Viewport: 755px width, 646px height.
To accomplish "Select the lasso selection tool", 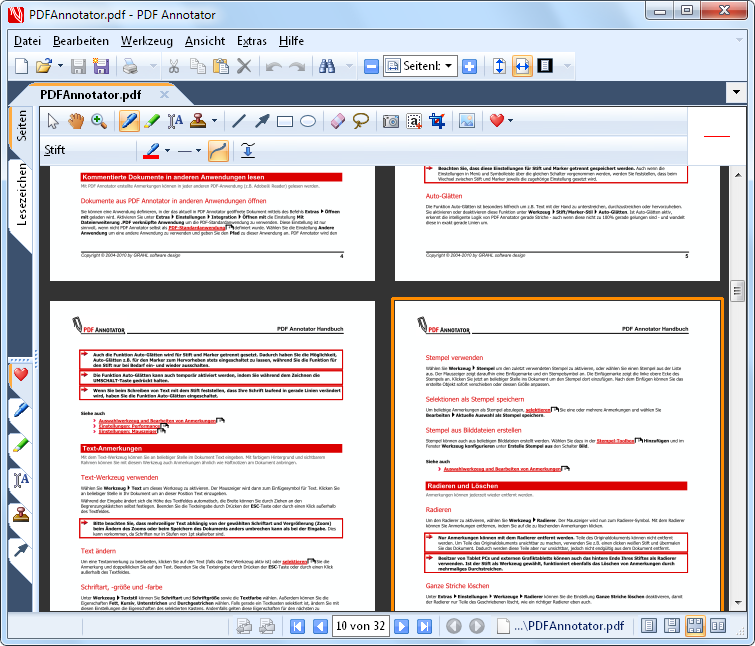I will (x=361, y=121).
